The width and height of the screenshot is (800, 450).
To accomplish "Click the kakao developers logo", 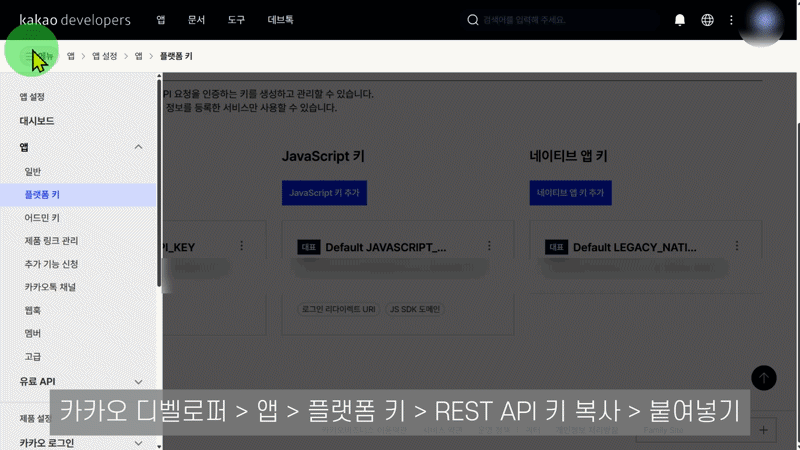I will tap(75, 20).
